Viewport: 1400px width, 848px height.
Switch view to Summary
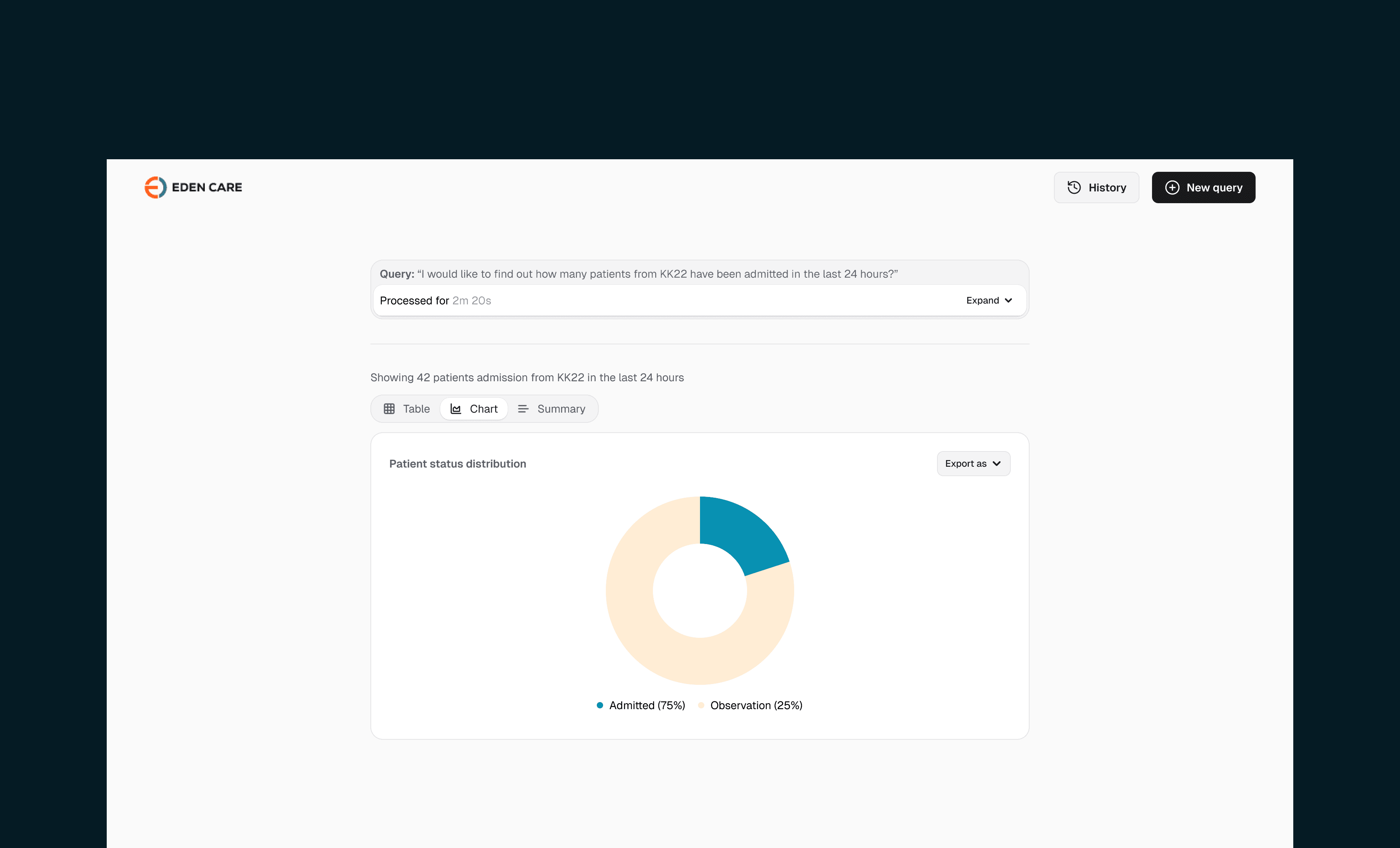pos(551,409)
